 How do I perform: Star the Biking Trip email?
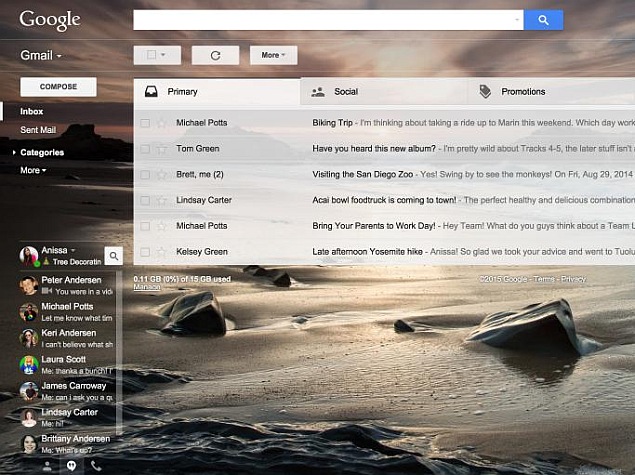click(x=162, y=123)
